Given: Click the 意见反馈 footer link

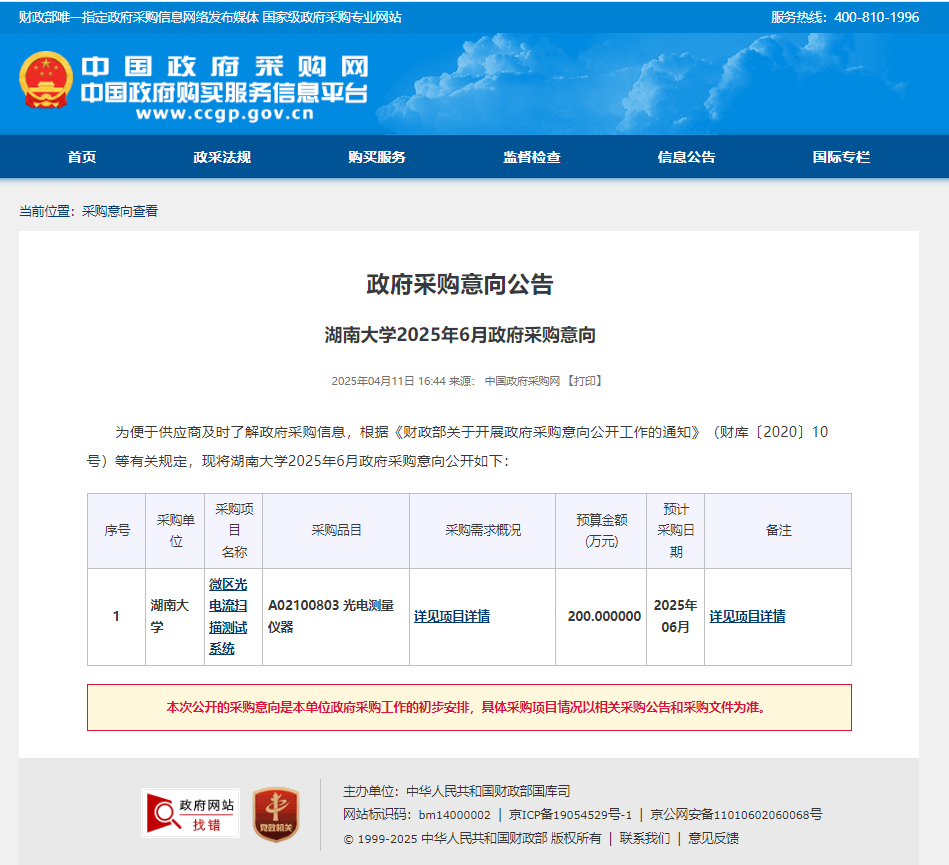Looking at the screenshot, I should [714, 838].
